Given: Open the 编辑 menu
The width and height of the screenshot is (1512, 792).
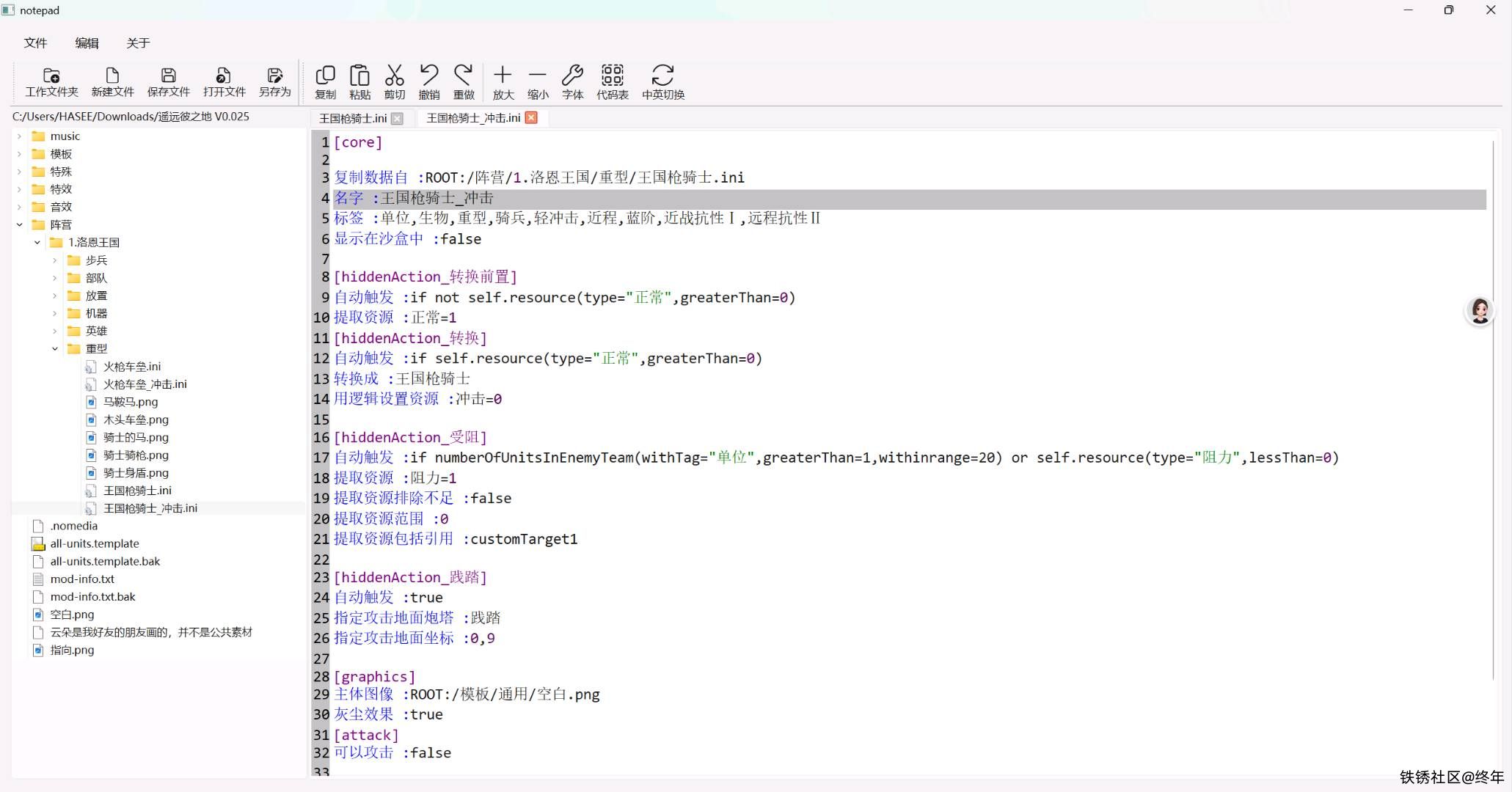Looking at the screenshot, I should (87, 43).
